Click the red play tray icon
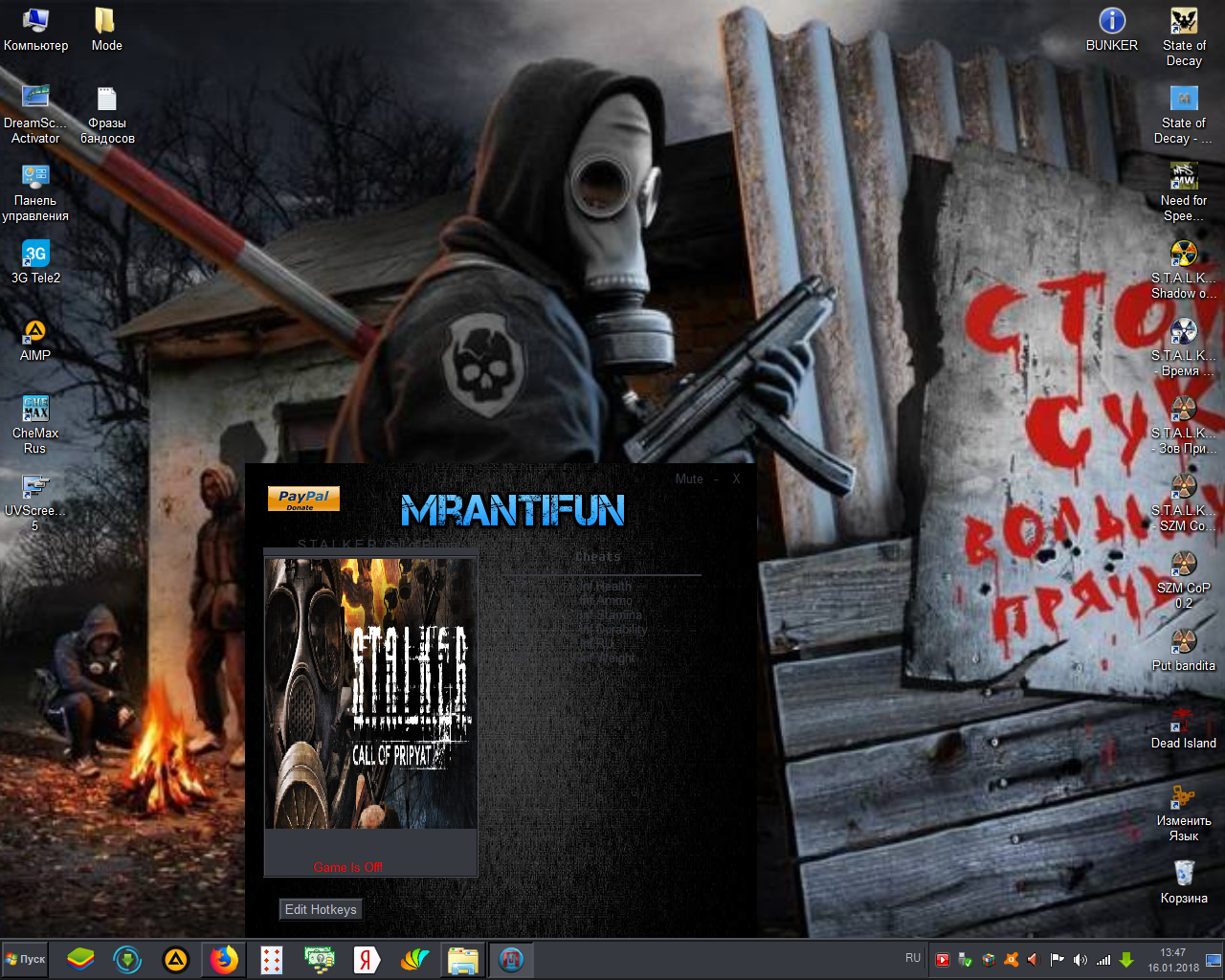 point(943,960)
